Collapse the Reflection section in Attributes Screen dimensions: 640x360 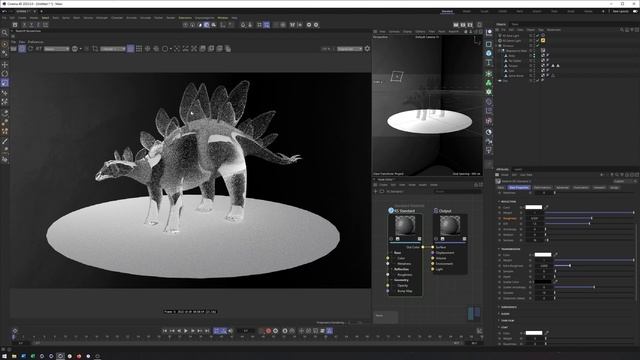tap(499, 202)
